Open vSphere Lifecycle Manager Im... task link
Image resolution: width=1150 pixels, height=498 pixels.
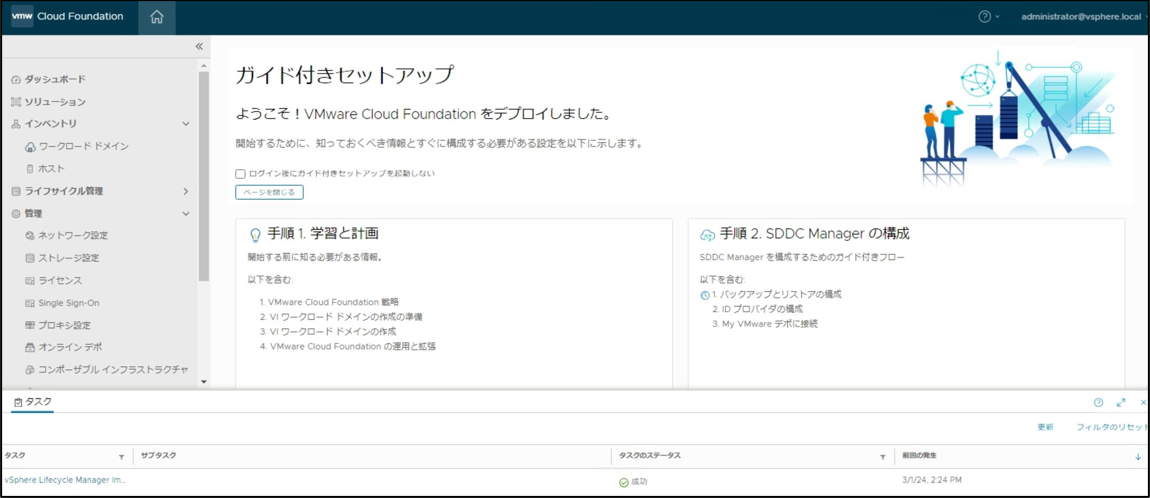(65, 479)
